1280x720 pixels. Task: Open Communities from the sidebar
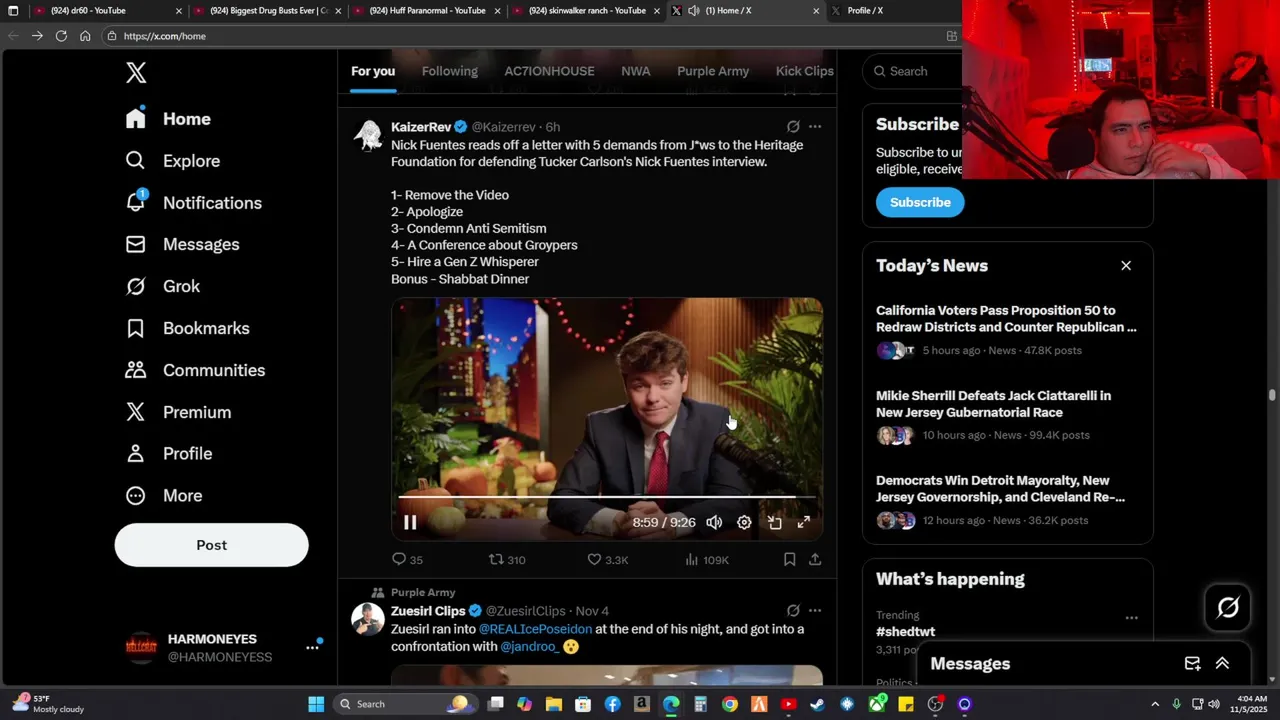point(195,370)
